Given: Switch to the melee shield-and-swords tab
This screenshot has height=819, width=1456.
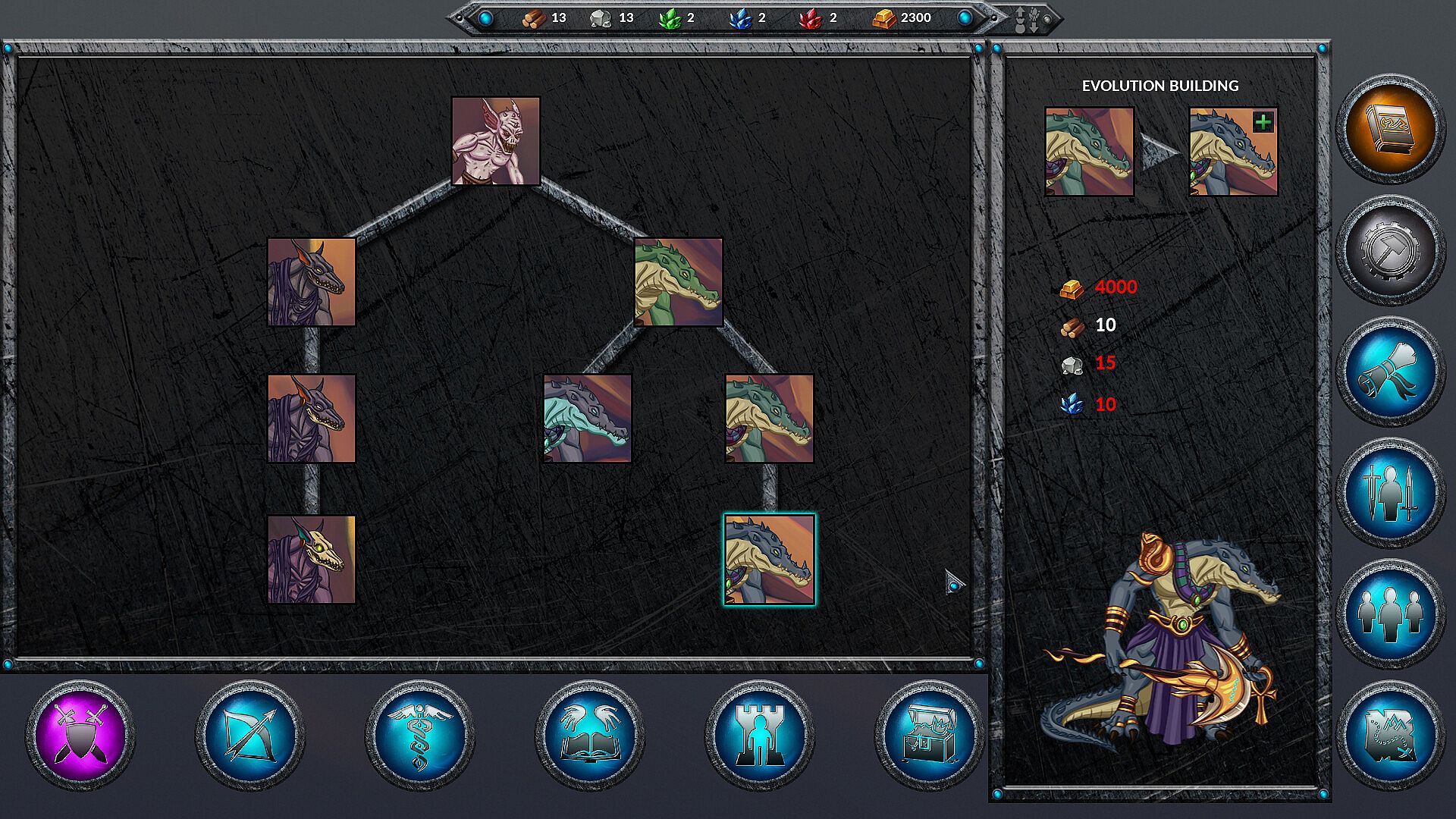Looking at the screenshot, I should [x=80, y=734].
